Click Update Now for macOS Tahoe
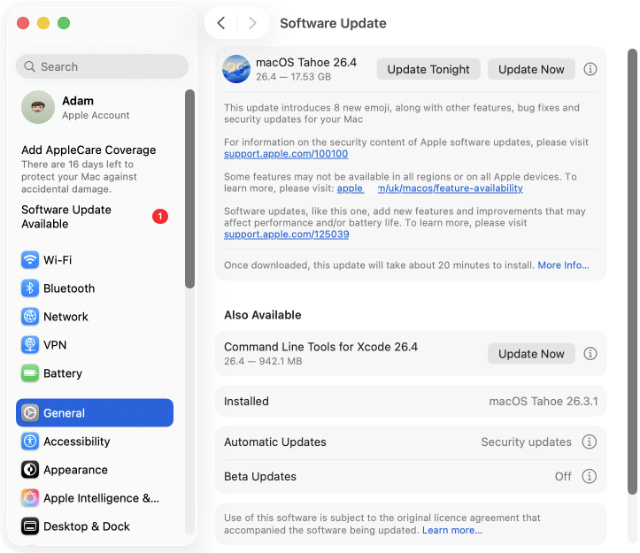 click(531, 69)
